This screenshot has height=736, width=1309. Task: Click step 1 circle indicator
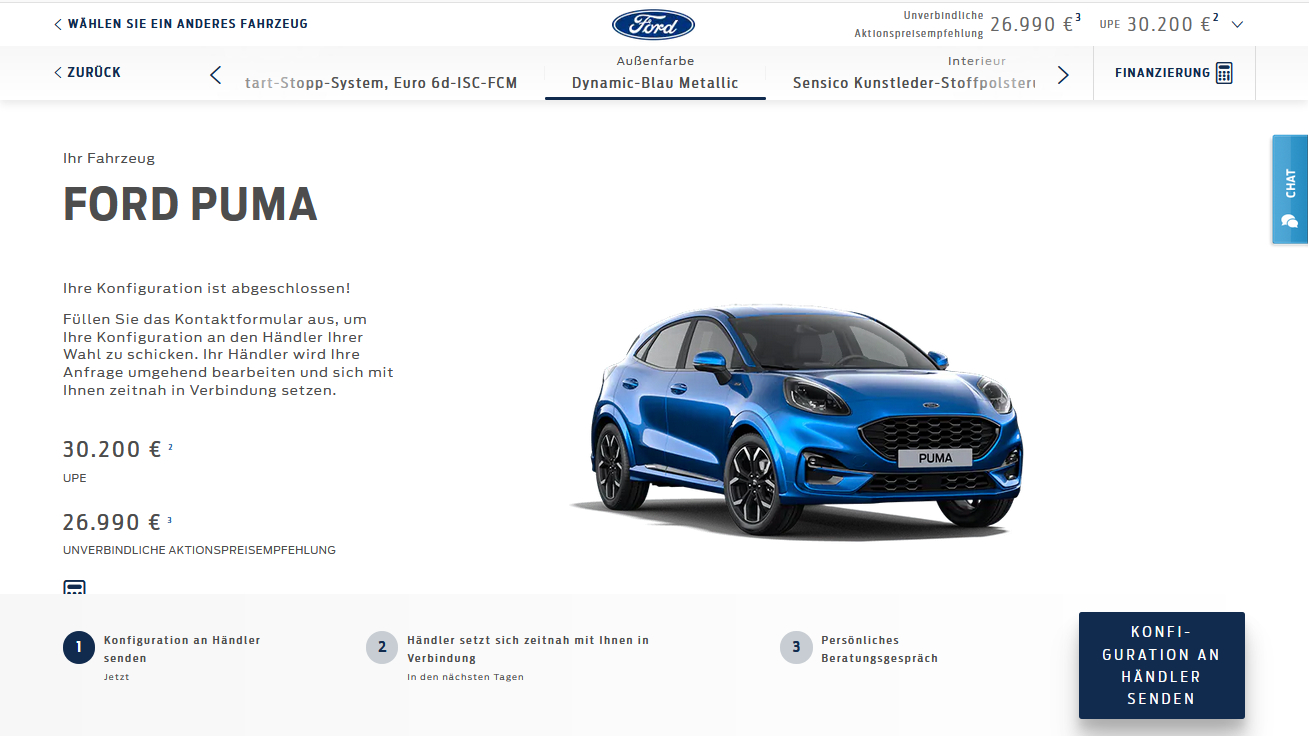tap(79, 647)
